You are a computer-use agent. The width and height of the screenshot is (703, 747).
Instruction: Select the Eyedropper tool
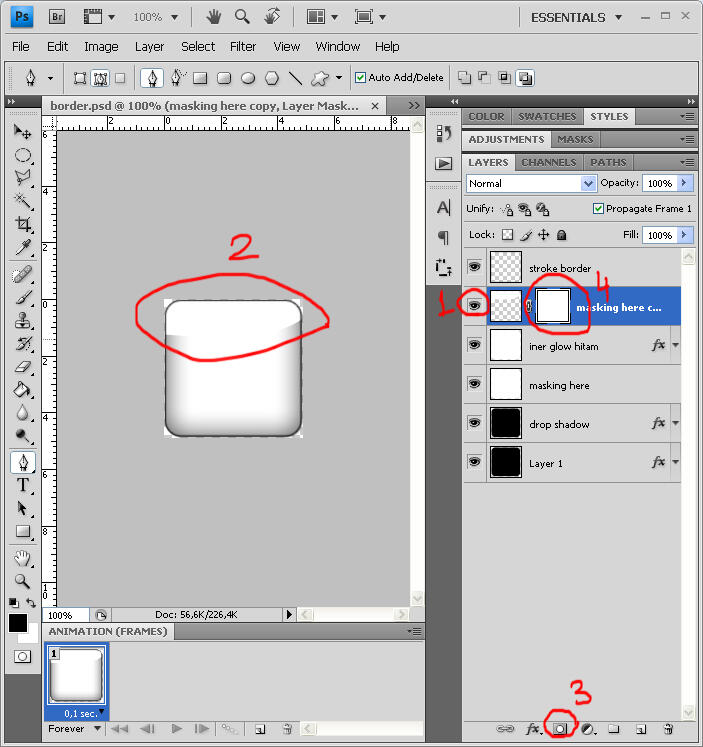point(22,247)
